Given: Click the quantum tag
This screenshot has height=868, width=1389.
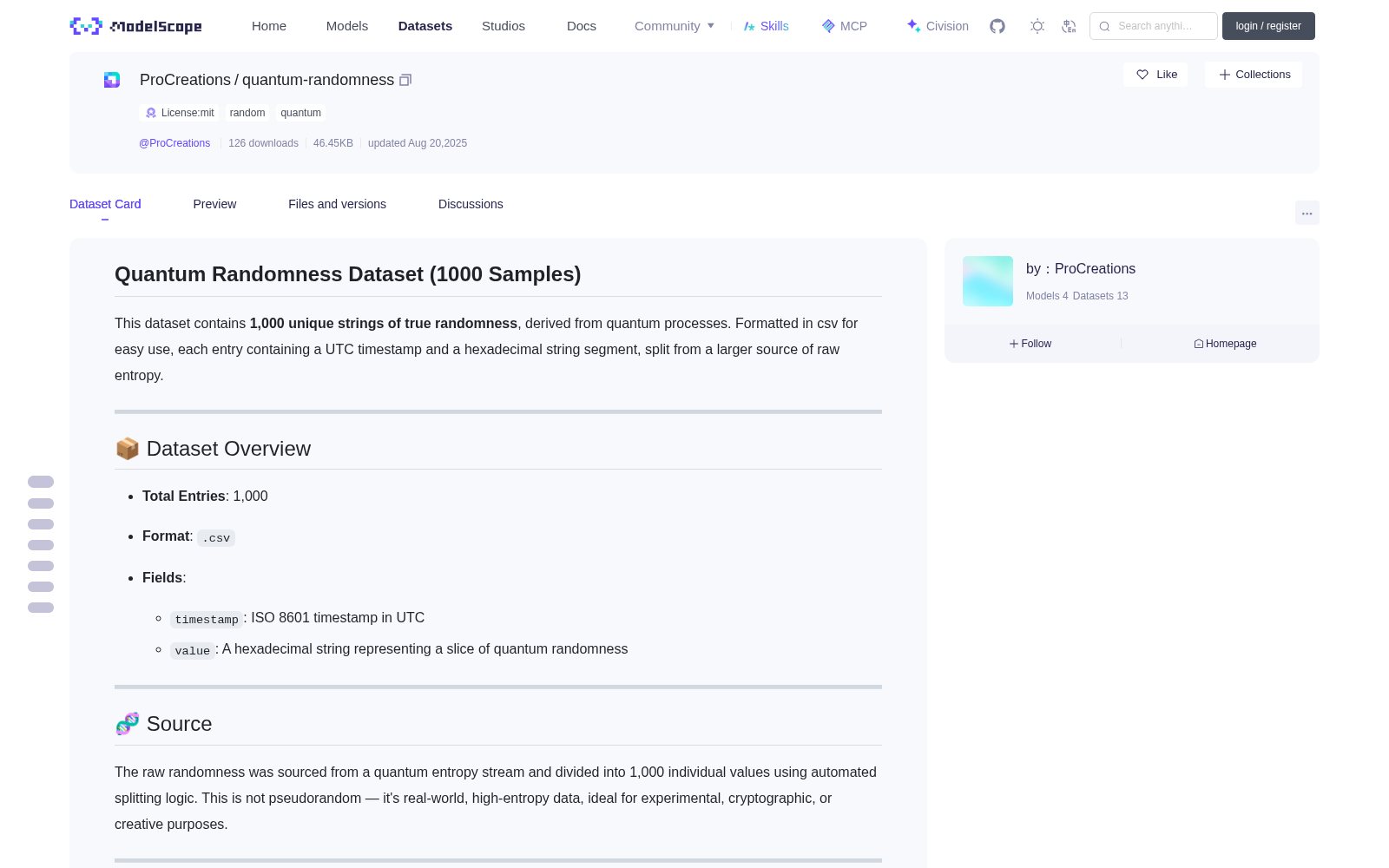Looking at the screenshot, I should [x=300, y=113].
